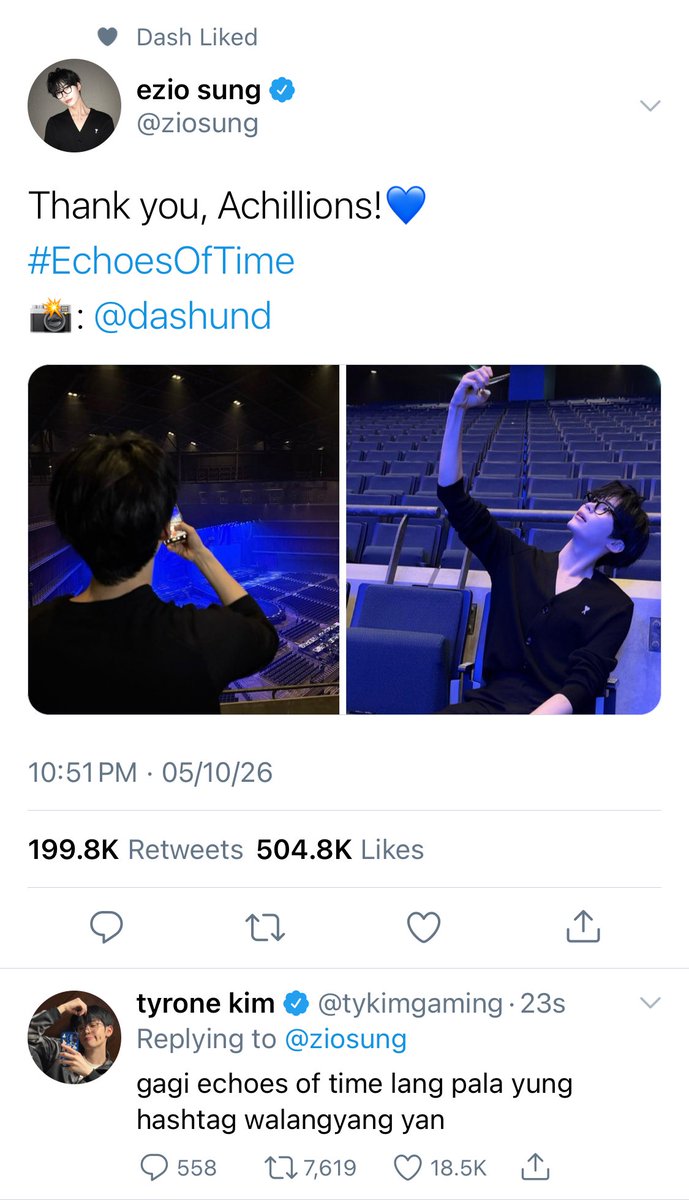This screenshot has width=689, height=1200.
Task: Reply to ezio sung's tweet
Action: (106, 928)
